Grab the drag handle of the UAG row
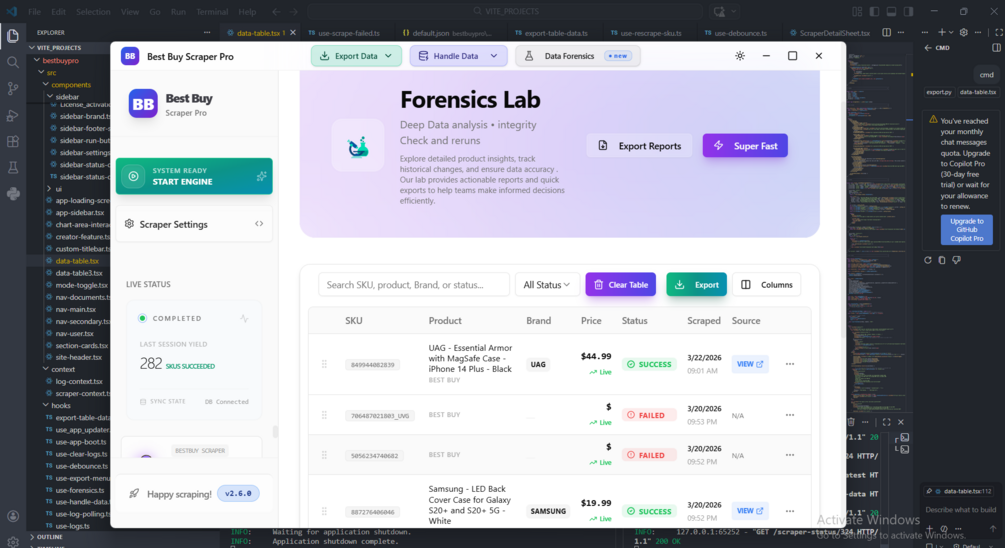 (324, 364)
